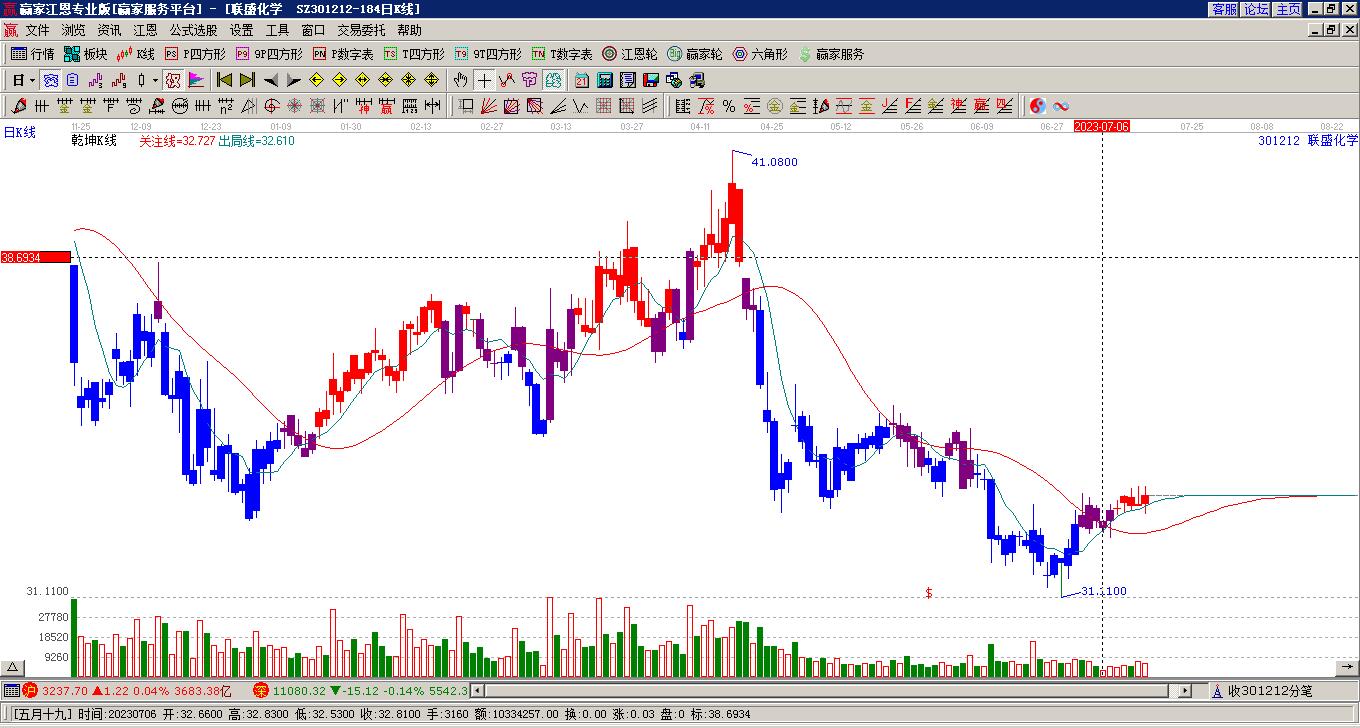Jump to last bar with the right-end arrow

(247, 80)
